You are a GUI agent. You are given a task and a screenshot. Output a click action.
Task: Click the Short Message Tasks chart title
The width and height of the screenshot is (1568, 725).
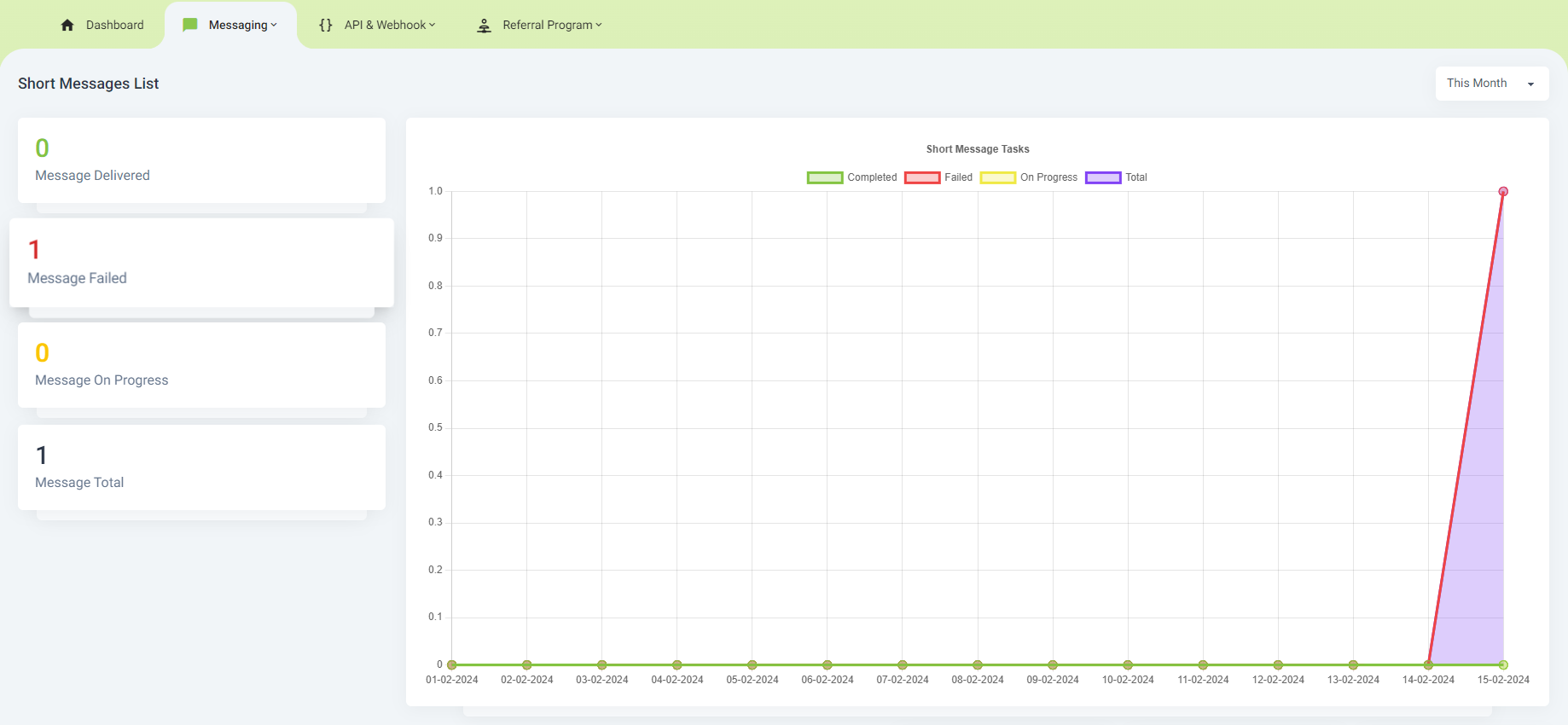(978, 149)
